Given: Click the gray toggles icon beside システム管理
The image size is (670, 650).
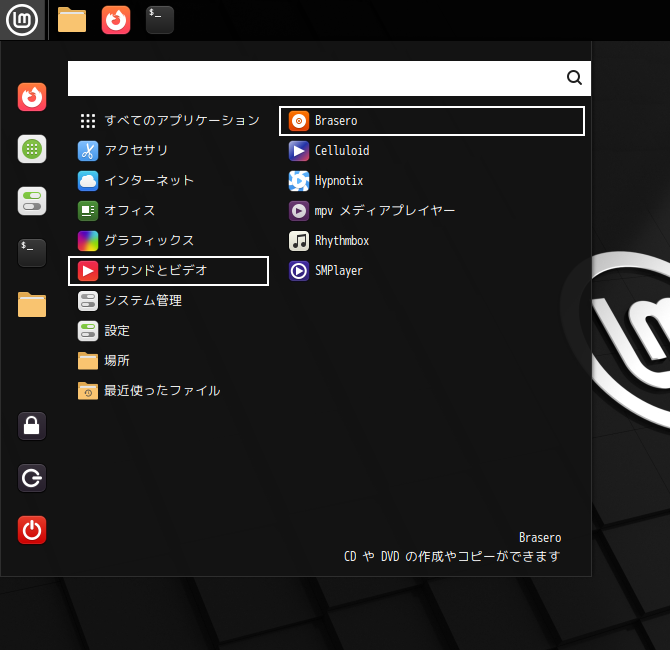Looking at the screenshot, I should click(88, 301).
